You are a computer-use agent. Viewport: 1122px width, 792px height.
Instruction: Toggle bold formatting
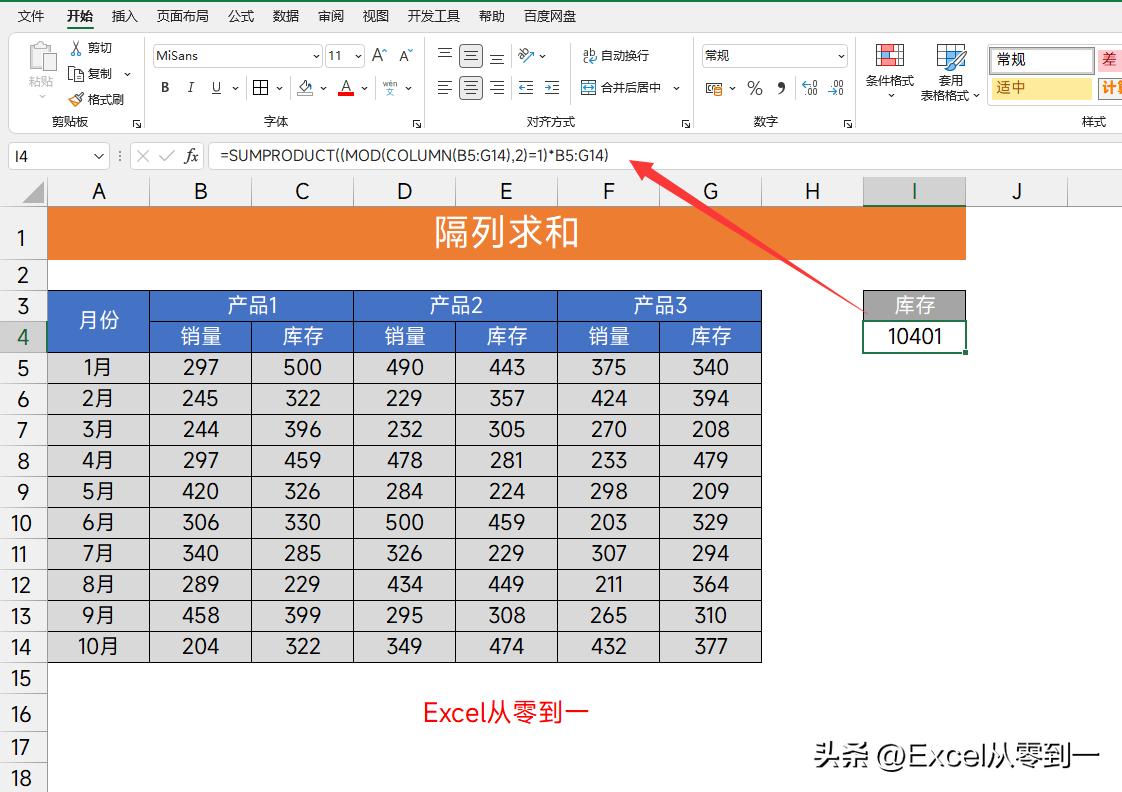[x=164, y=88]
